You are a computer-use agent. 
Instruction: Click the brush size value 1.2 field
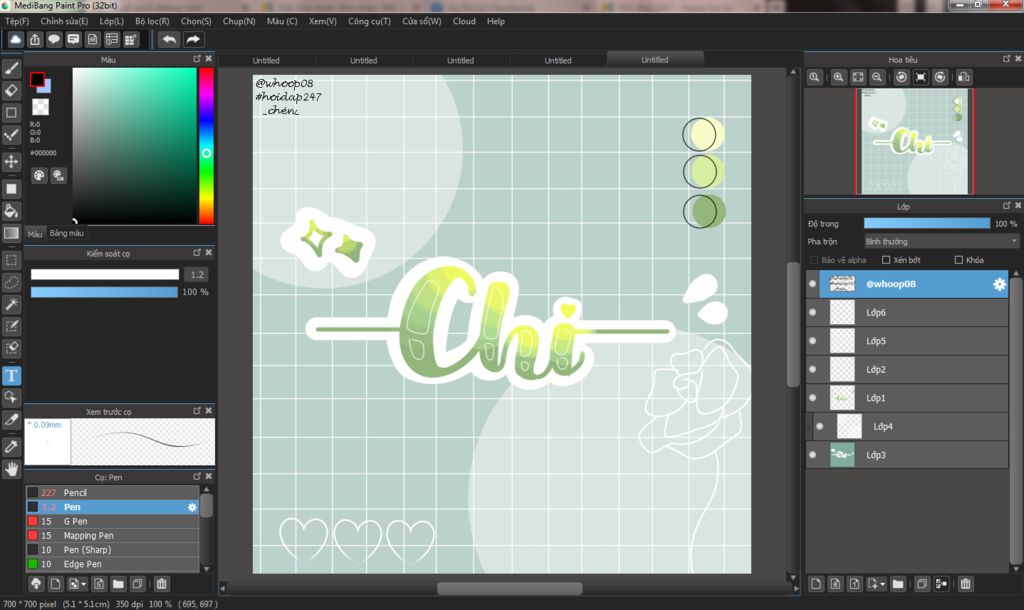tap(197, 274)
